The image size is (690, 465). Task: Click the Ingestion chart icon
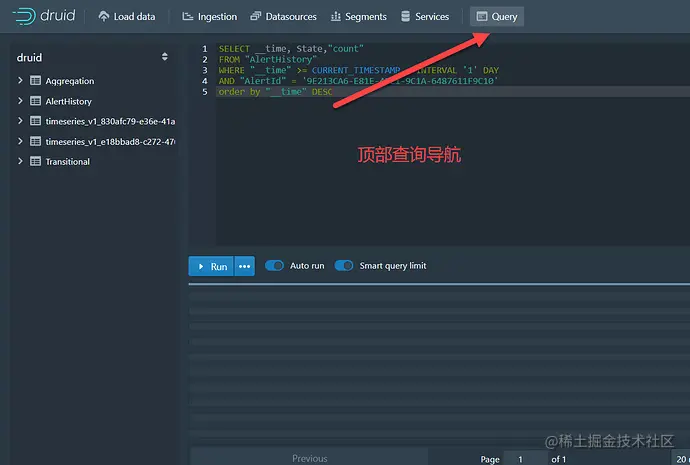click(188, 16)
